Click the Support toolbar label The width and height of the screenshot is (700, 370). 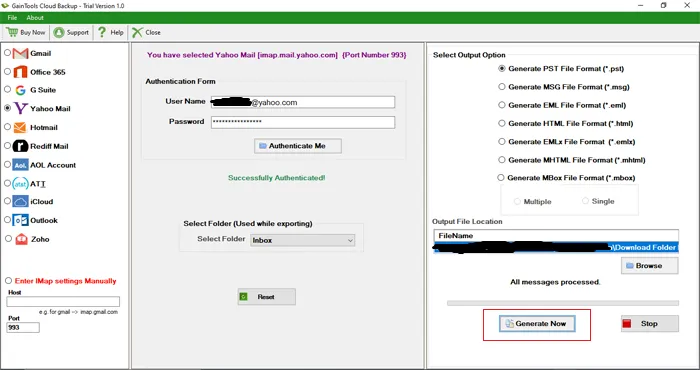click(78, 33)
